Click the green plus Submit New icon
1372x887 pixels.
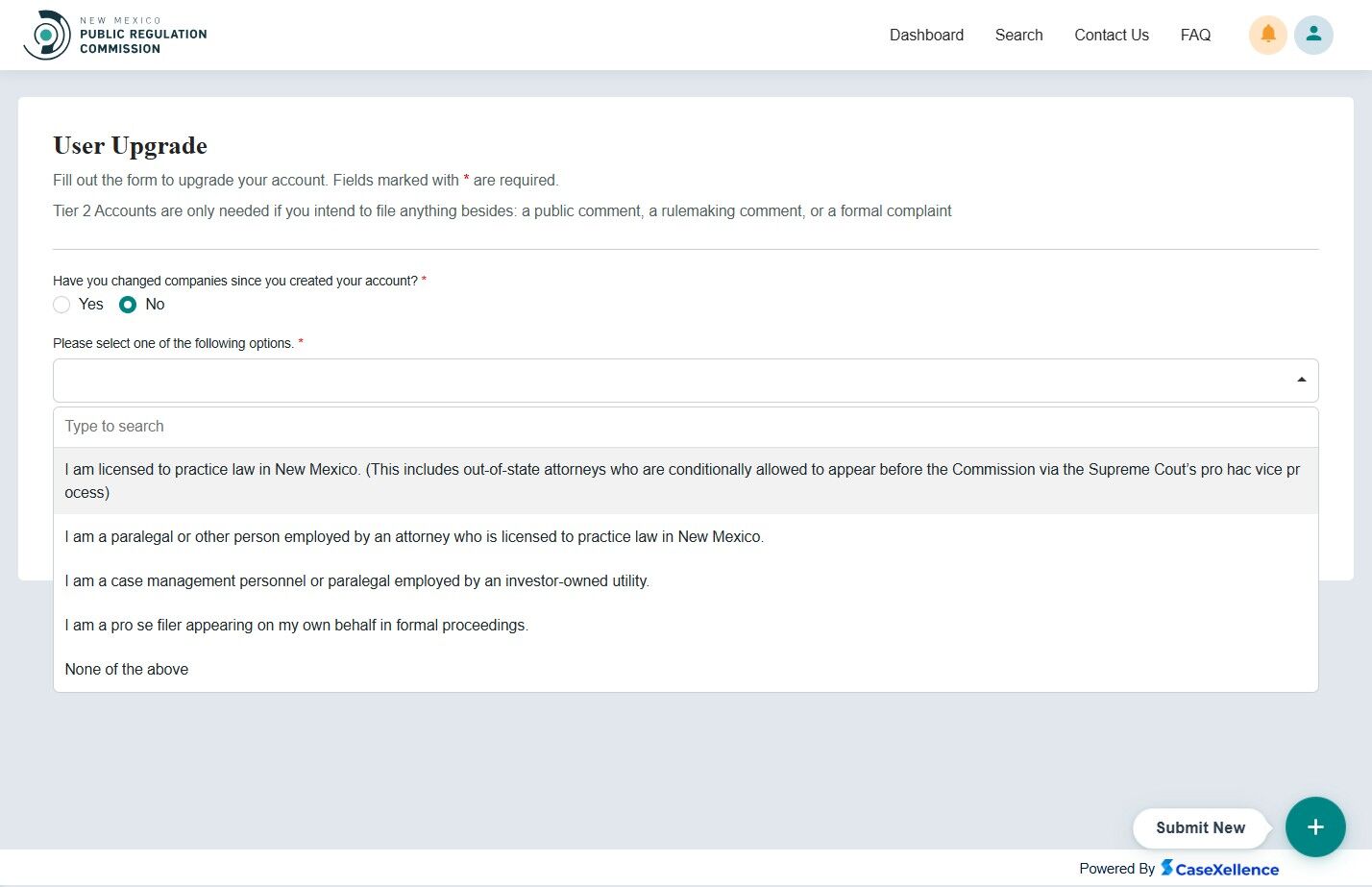click(x=1315, y=826)
